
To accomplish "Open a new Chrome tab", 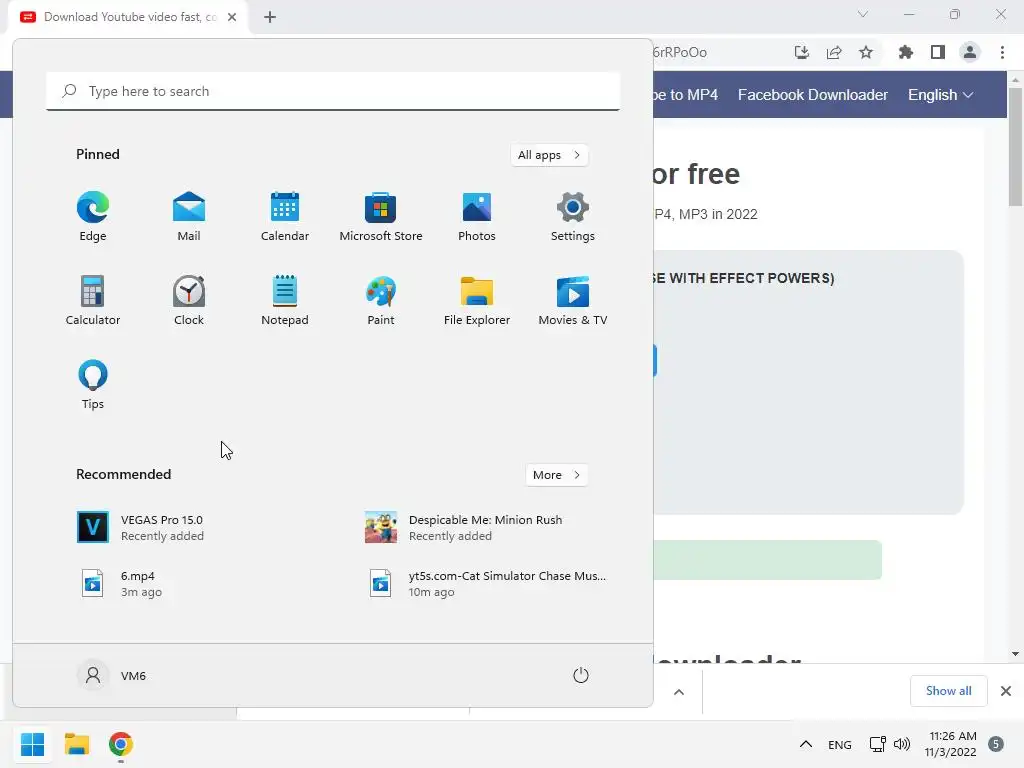I will pyautogui.click(x=270, y=17).
